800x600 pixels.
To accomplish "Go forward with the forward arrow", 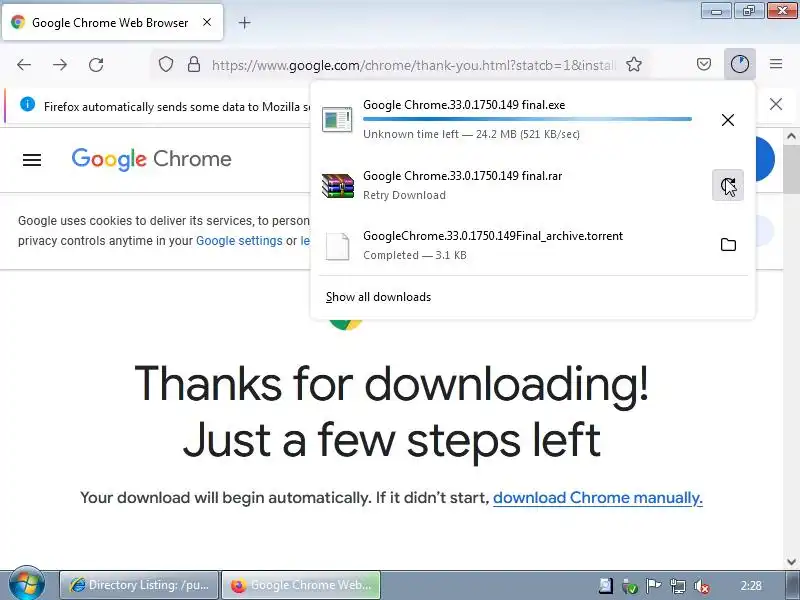I will (x=60, y=65).
